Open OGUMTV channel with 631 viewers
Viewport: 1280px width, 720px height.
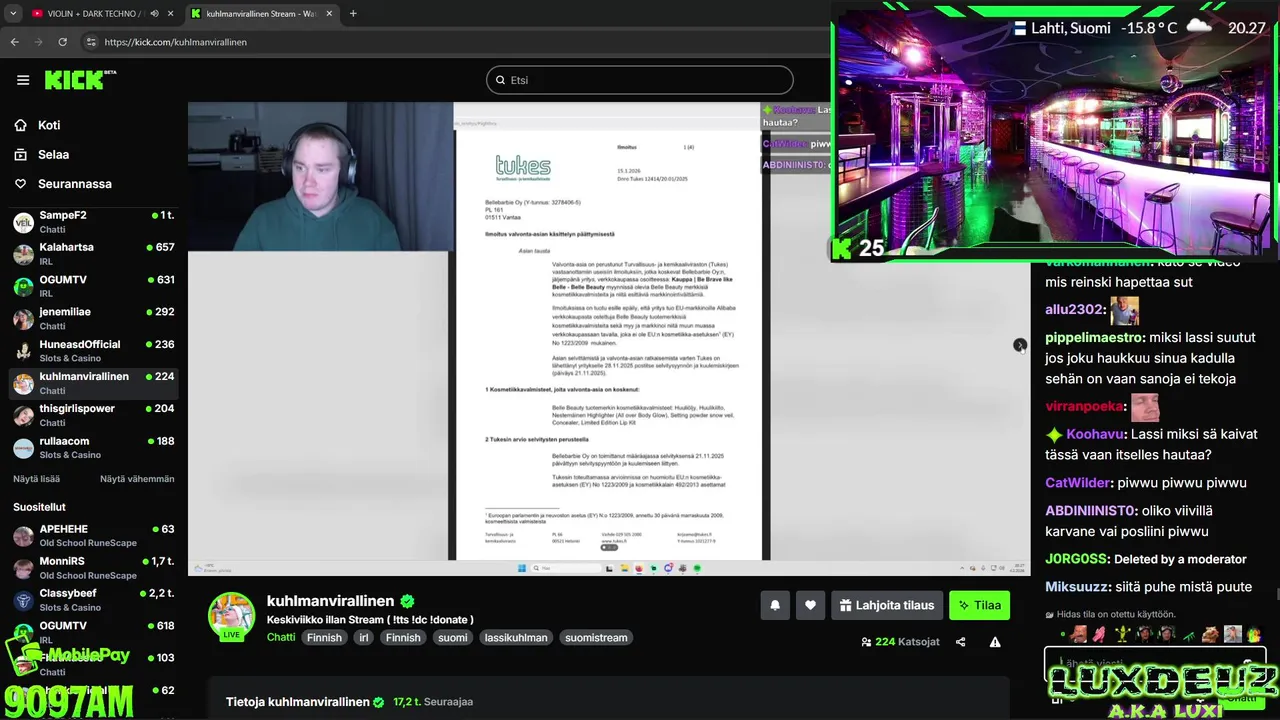pos(94,286)
